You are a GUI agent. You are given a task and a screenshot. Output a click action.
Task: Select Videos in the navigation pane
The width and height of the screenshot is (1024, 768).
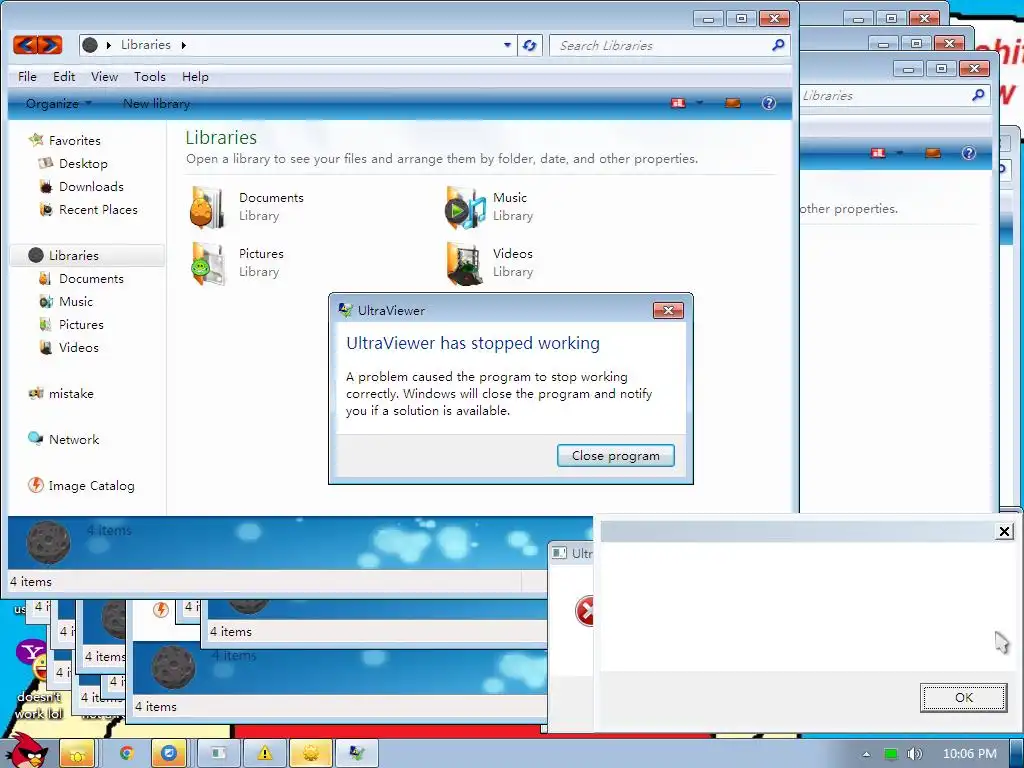tap(78, 347)
